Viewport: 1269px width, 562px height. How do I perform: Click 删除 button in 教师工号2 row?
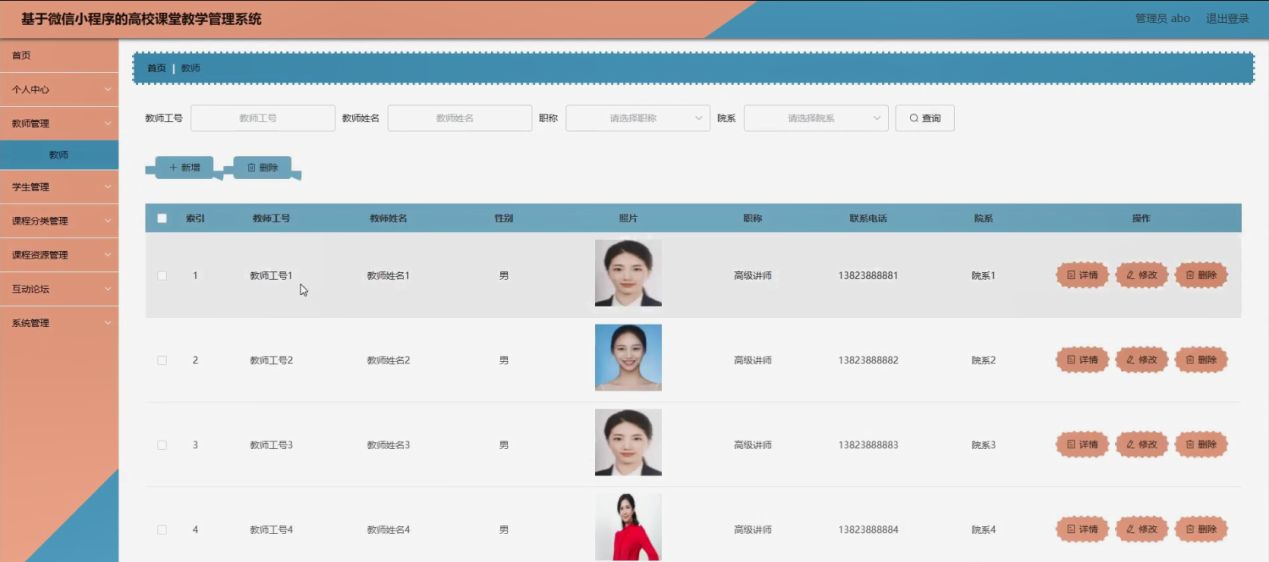click(x=1201, y=360)
